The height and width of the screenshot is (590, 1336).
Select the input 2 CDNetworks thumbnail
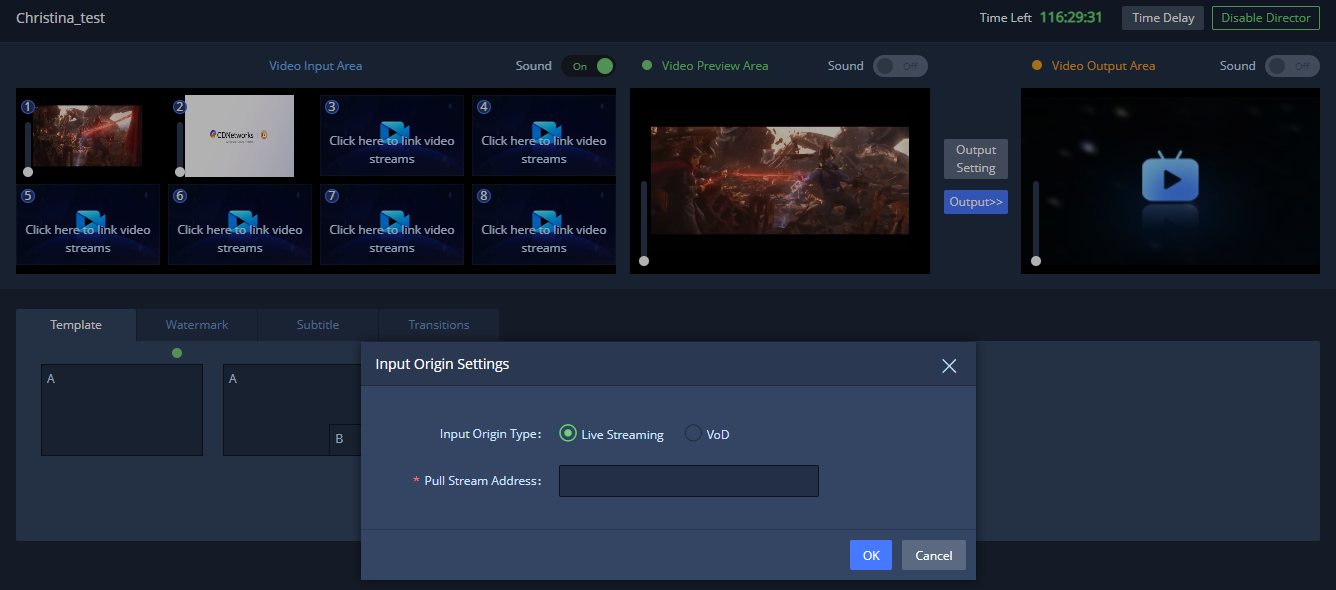coord(239,136)
